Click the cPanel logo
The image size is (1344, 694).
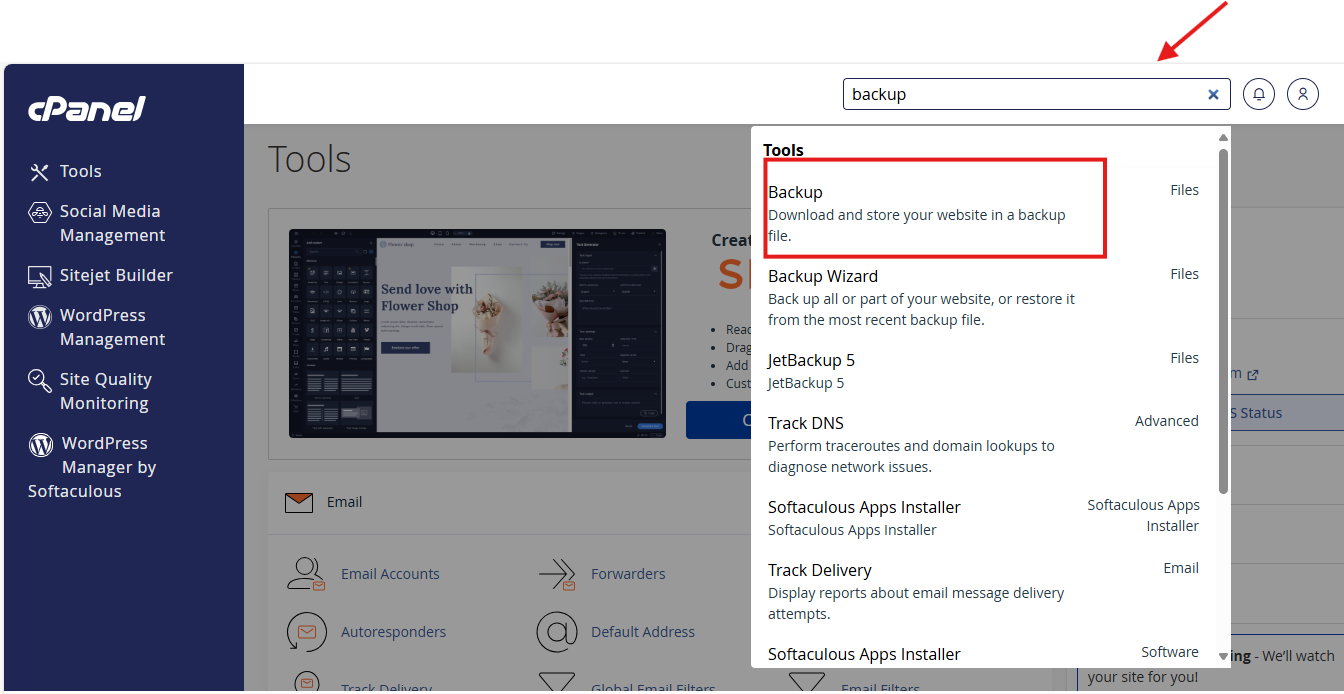pos(87,109)
